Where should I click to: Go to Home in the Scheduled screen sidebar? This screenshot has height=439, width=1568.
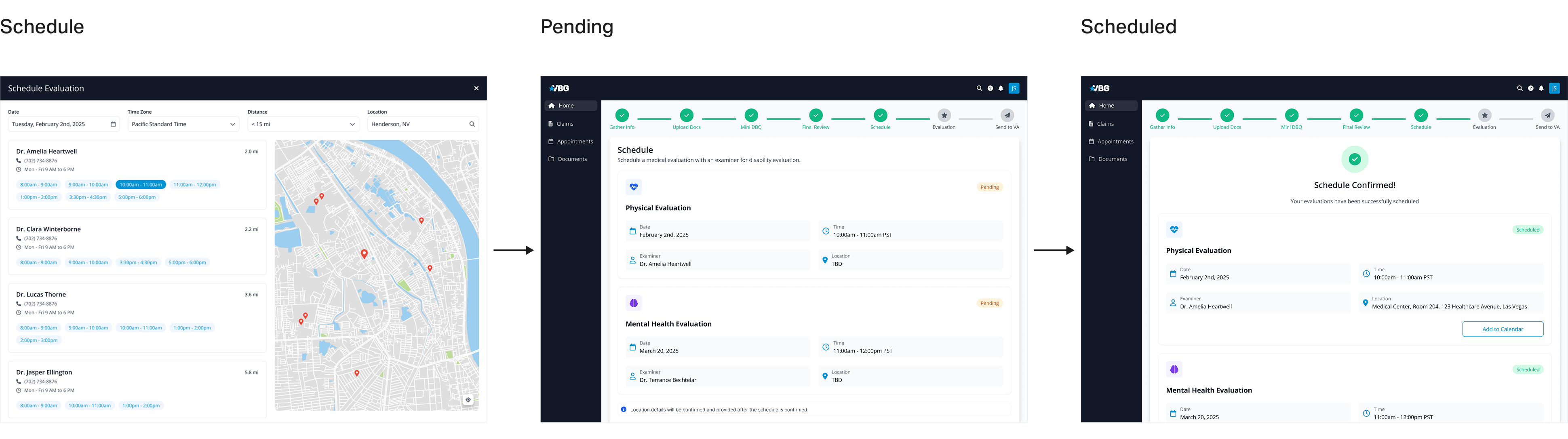pyautogui.click(x=1111, y=106)
